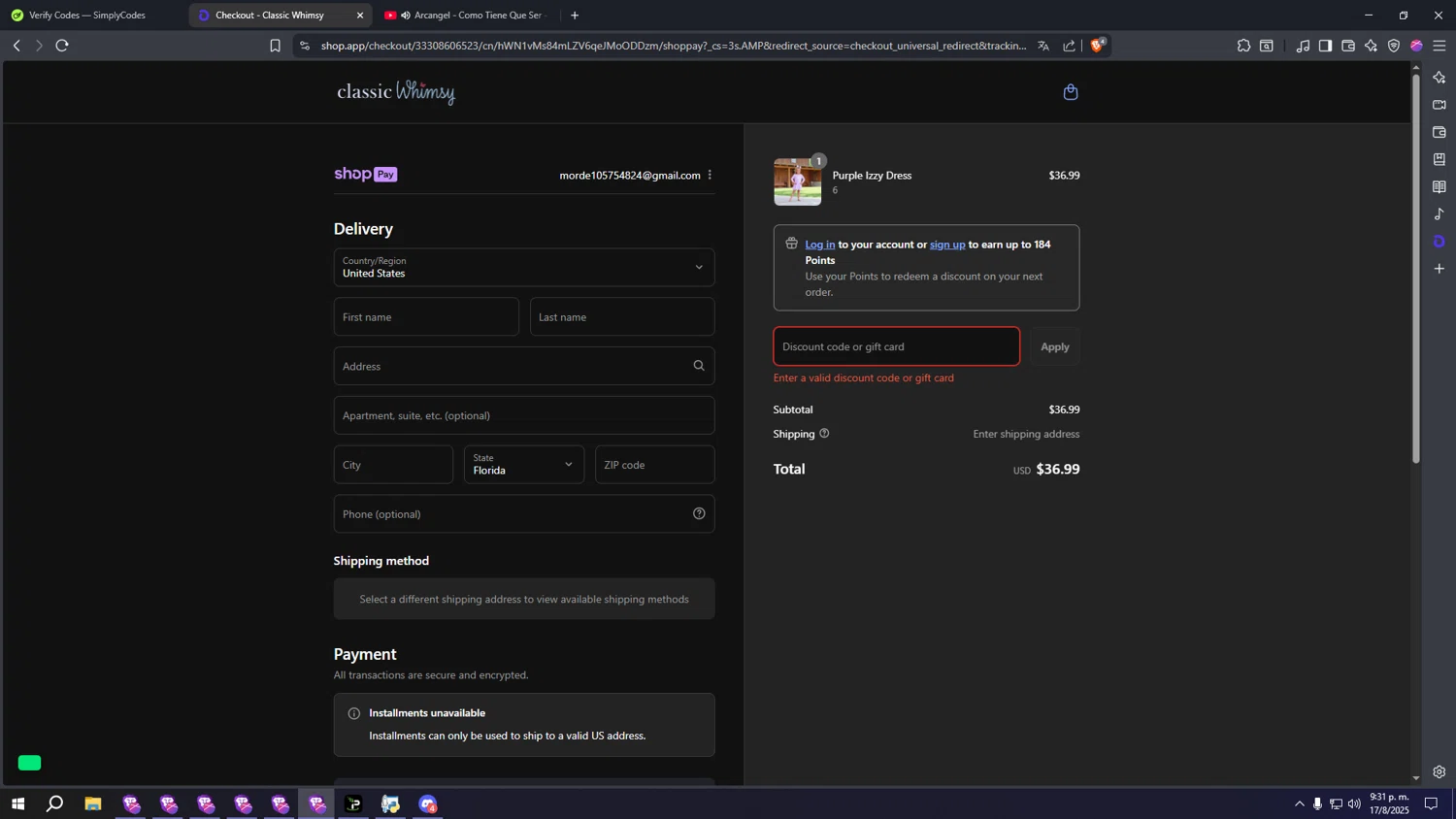Screen dimensions: 1456x819
Task: Open Windows Start menu
Action: coord(17,803)
